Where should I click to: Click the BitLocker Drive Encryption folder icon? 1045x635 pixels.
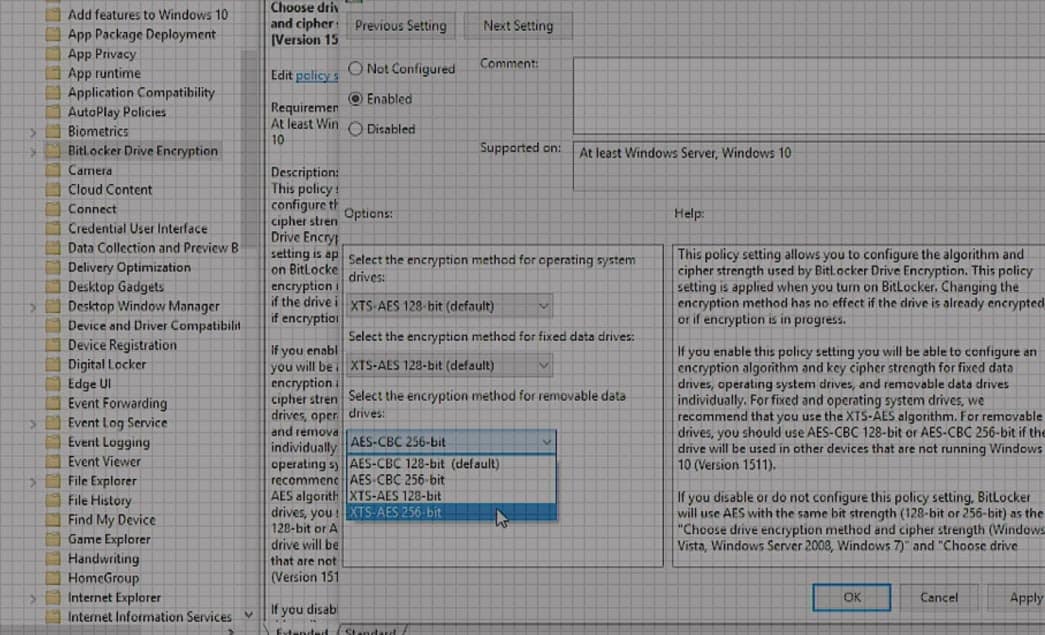click(53, 151)
